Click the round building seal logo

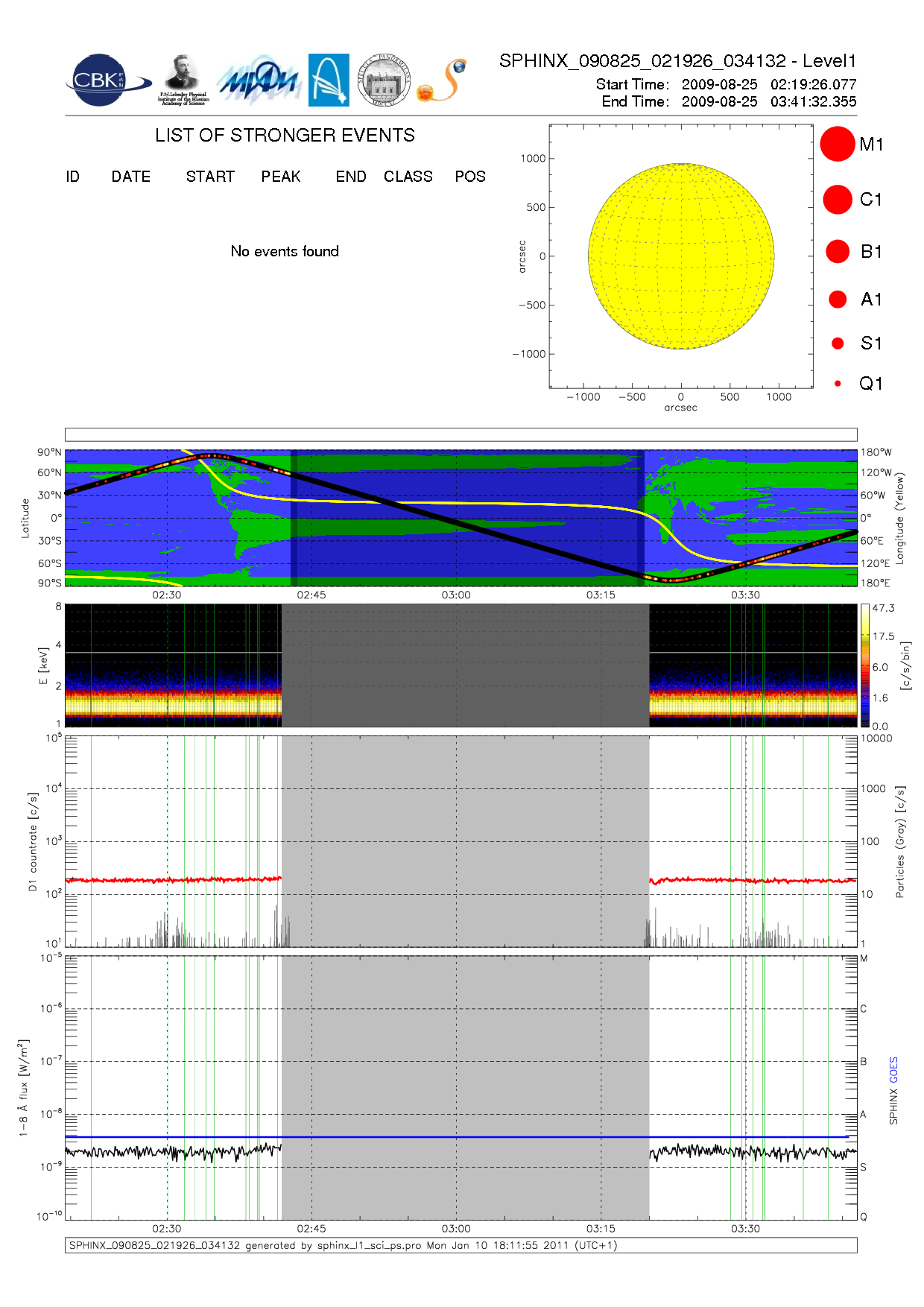point(384,80)
